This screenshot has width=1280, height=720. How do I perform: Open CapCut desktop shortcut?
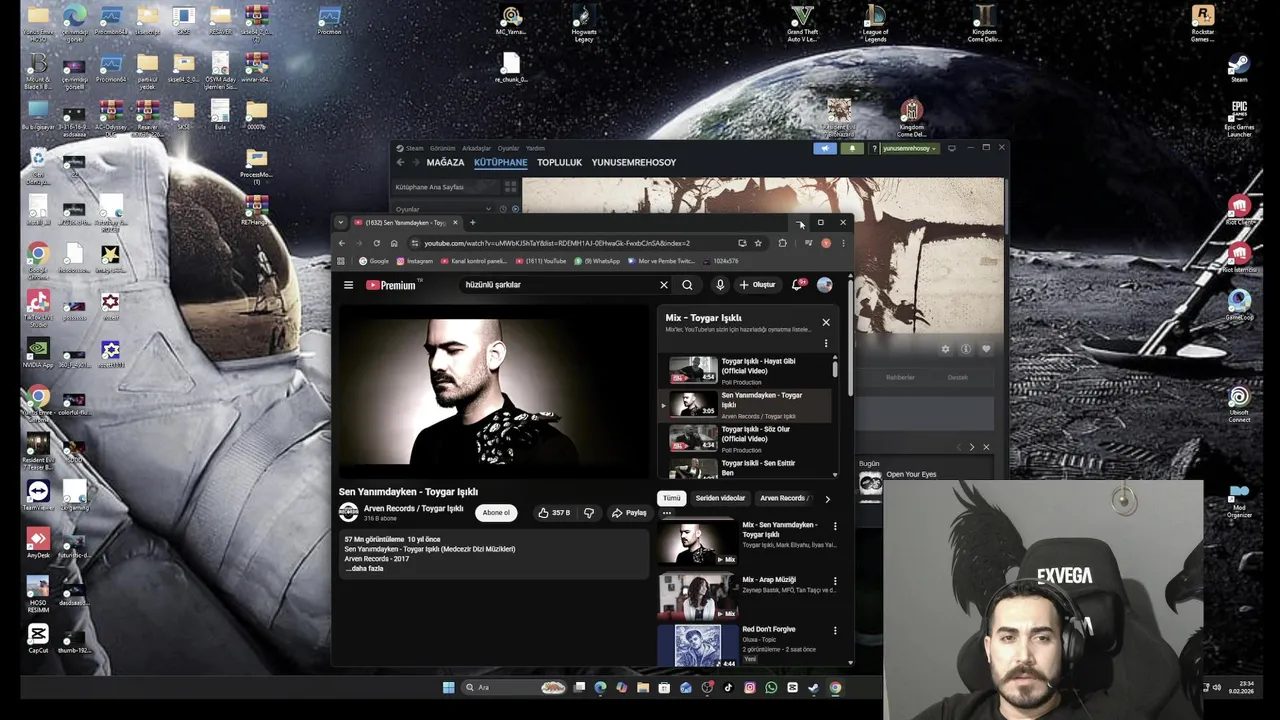38,638
